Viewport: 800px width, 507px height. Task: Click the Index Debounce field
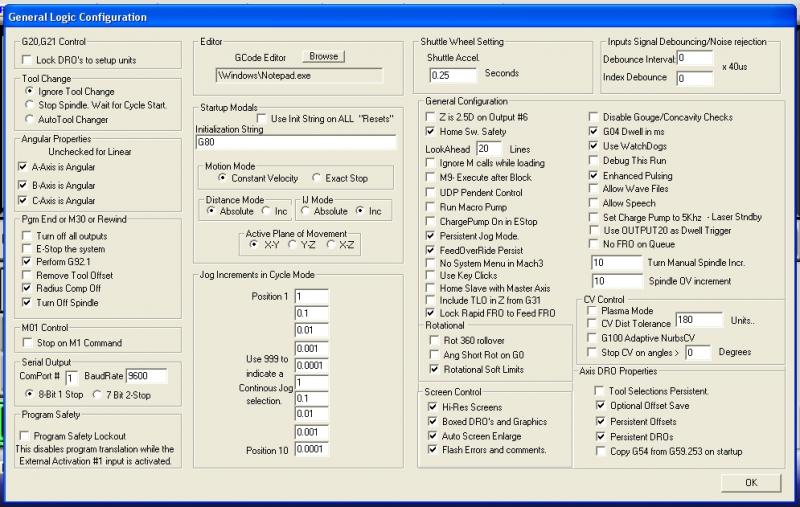tap(695, 79)
